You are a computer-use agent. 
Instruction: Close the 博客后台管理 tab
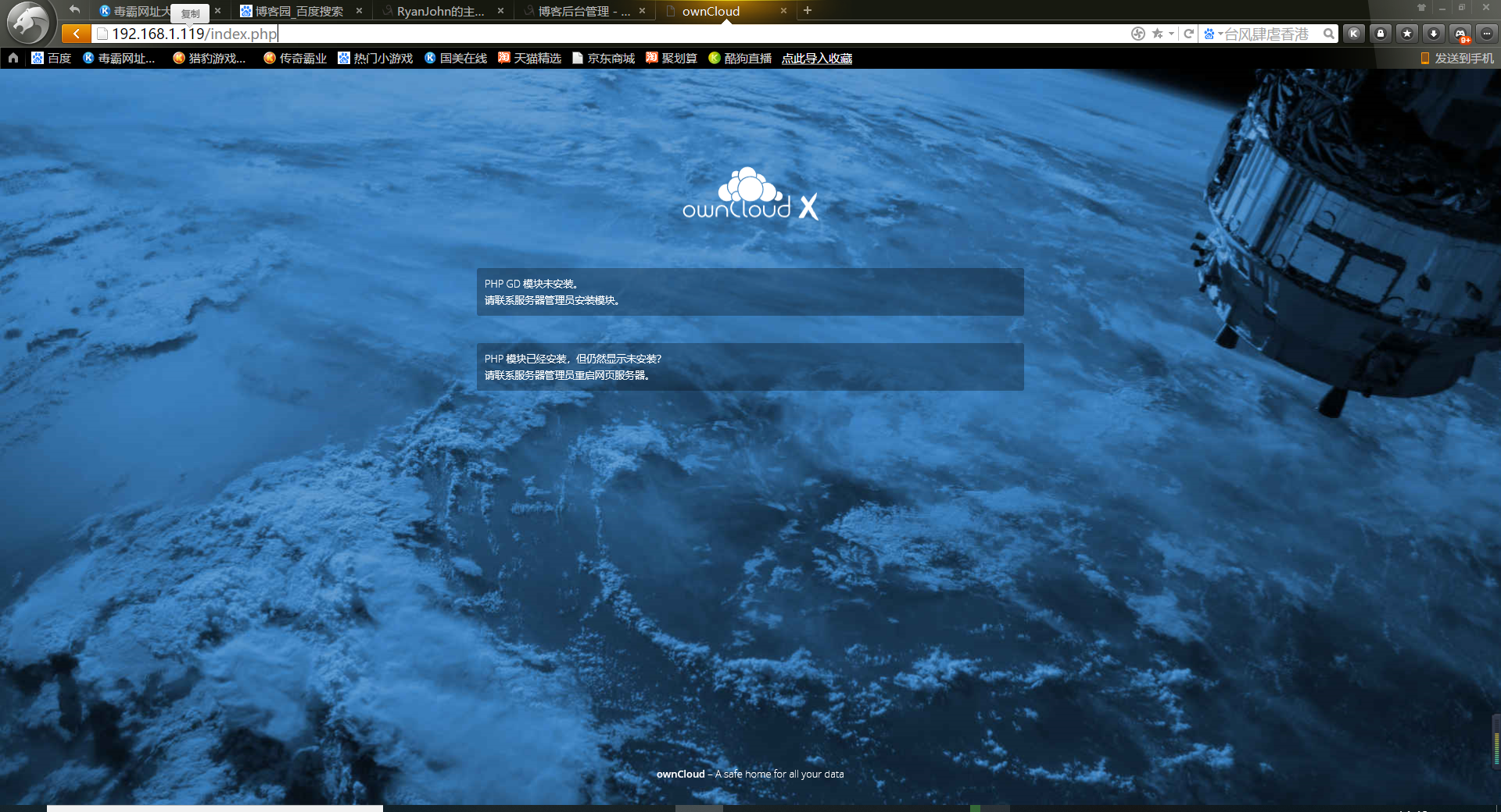643,11
